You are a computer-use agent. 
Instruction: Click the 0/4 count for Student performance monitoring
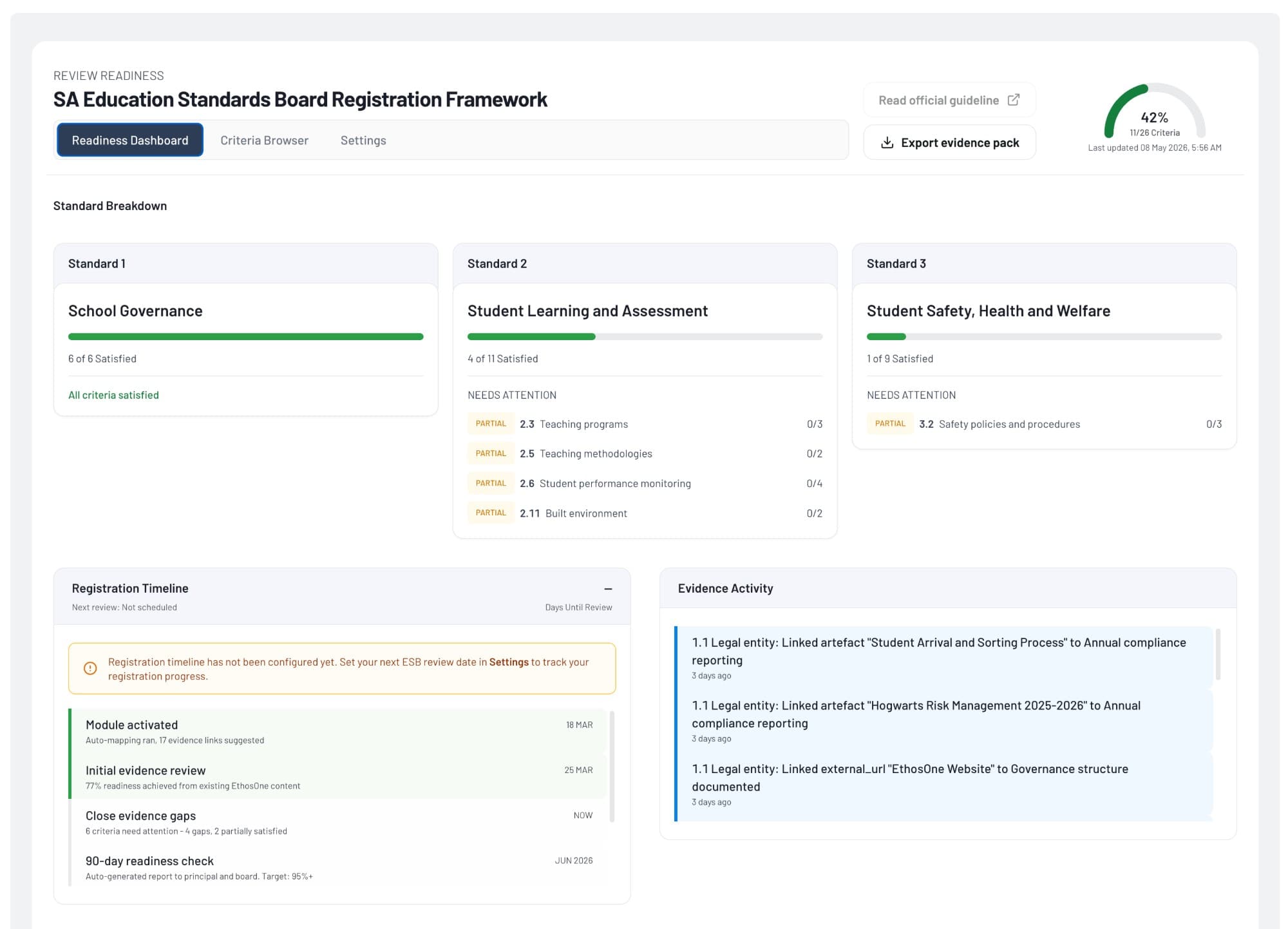click(x=814, y=483)
